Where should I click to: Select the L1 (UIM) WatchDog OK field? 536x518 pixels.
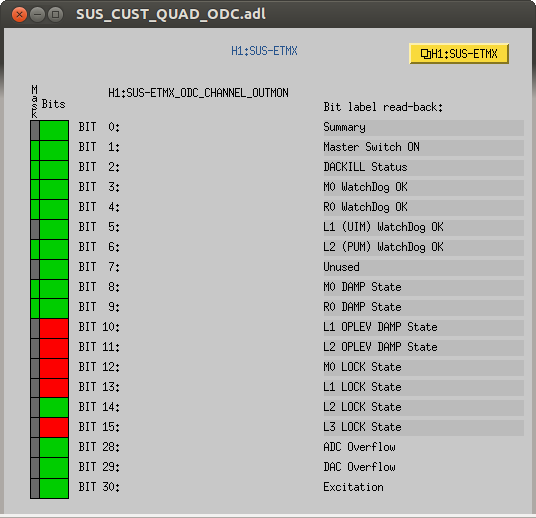pyautogui.click(x=423, y=227)
